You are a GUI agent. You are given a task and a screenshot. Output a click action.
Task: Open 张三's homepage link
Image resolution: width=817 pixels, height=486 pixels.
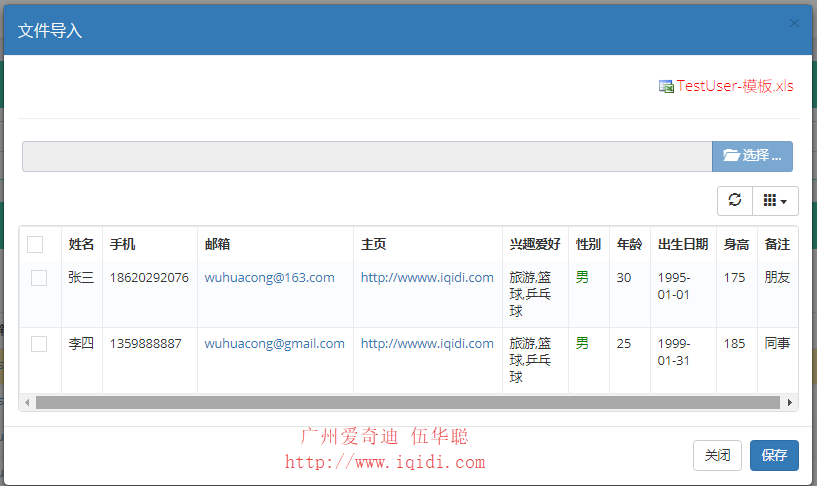427,277
